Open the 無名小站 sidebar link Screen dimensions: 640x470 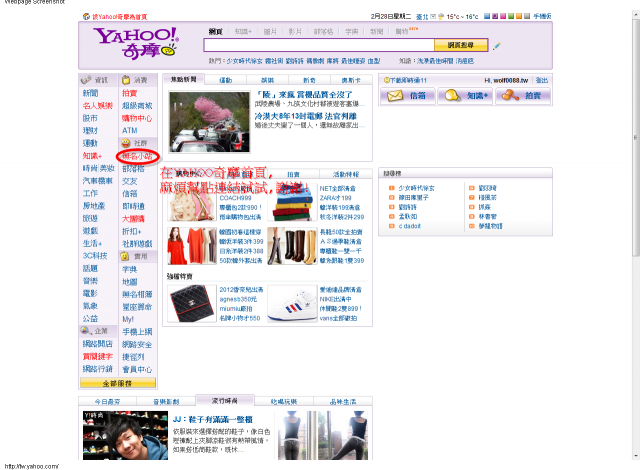137,156
